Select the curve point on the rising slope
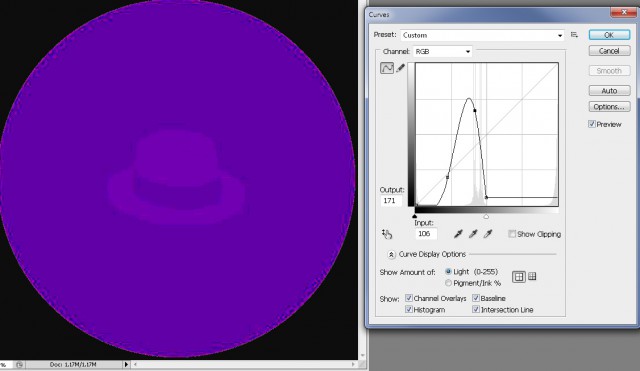This screenshot has height=371, width=640. [448, 177]
